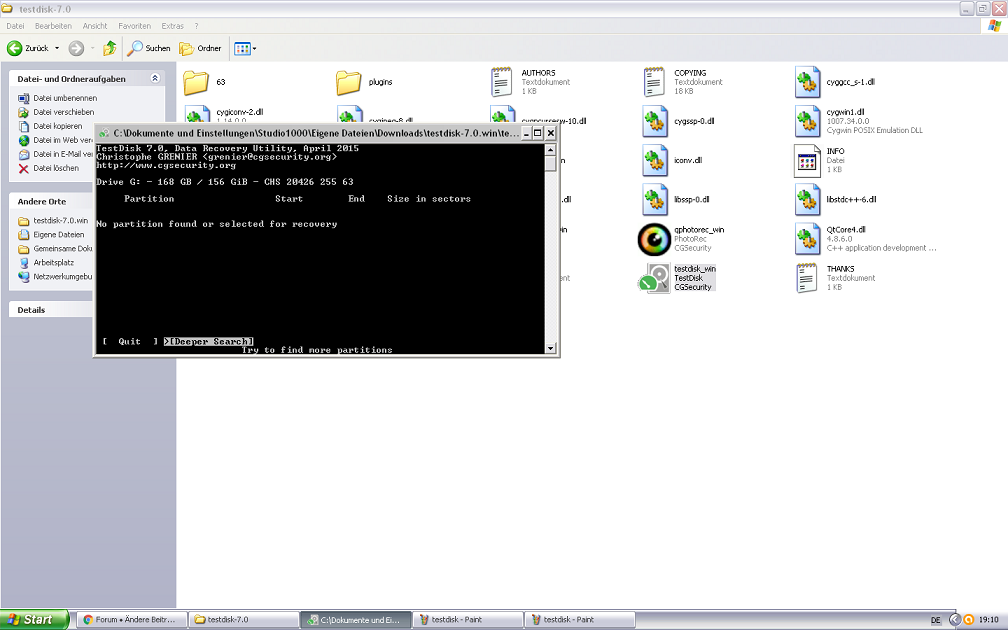Select the COPYING text document icon

[654, 82]
